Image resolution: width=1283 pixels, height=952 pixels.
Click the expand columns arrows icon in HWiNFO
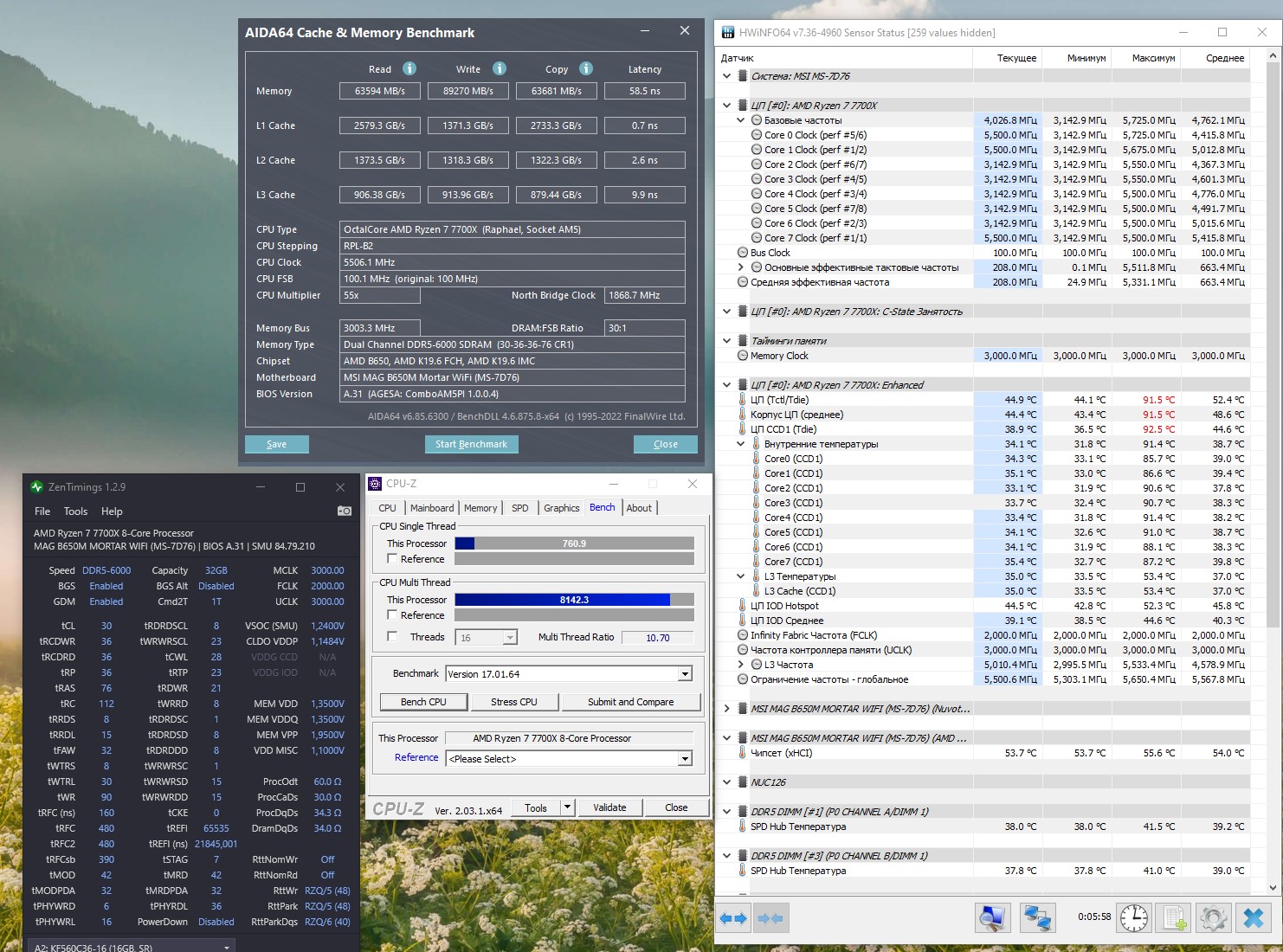733,918
